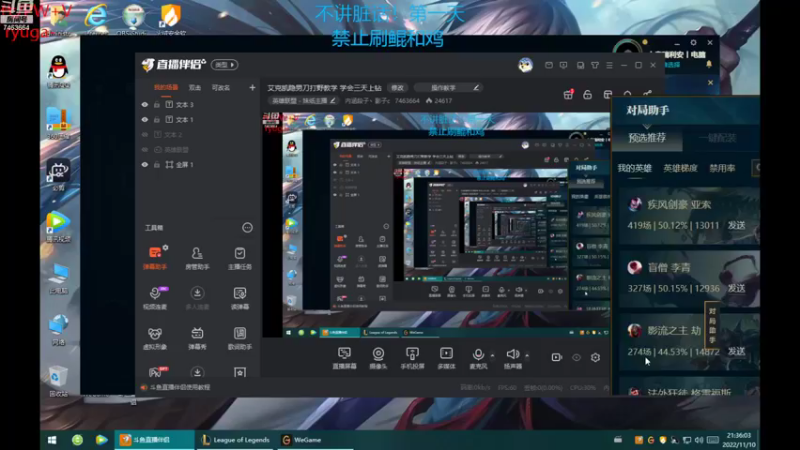Open the 主播任务 tool

tap(239, 258)
